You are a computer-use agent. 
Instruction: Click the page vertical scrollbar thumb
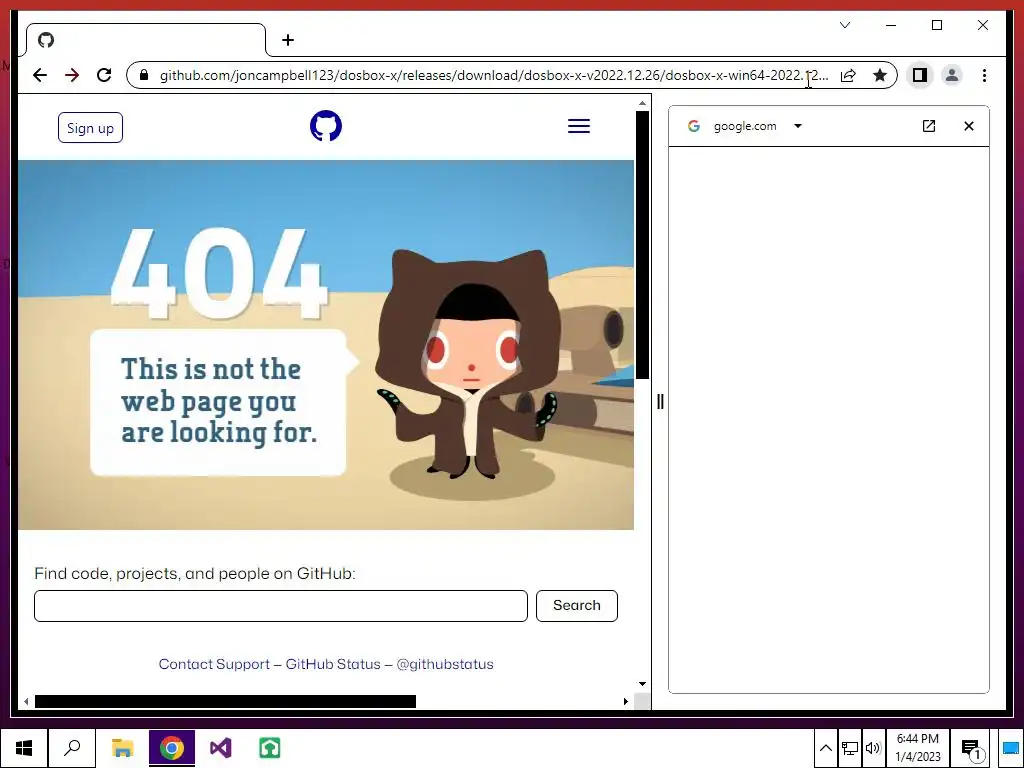643,245
